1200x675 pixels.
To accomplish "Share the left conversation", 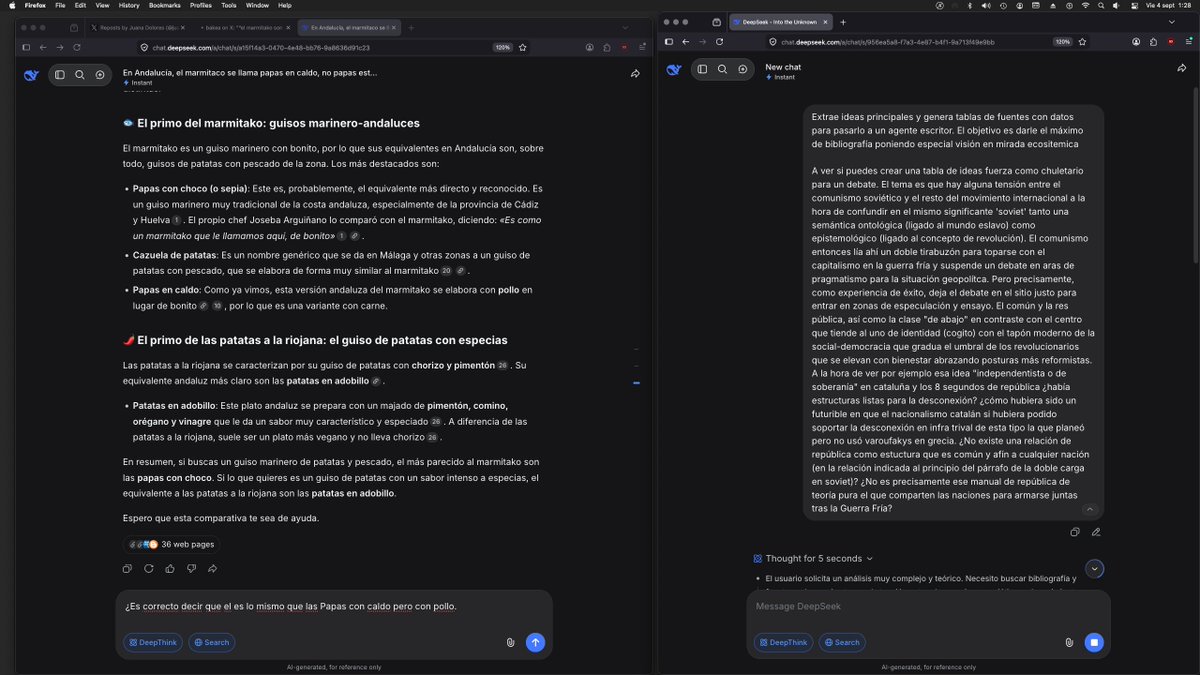I will click(635, 74).
